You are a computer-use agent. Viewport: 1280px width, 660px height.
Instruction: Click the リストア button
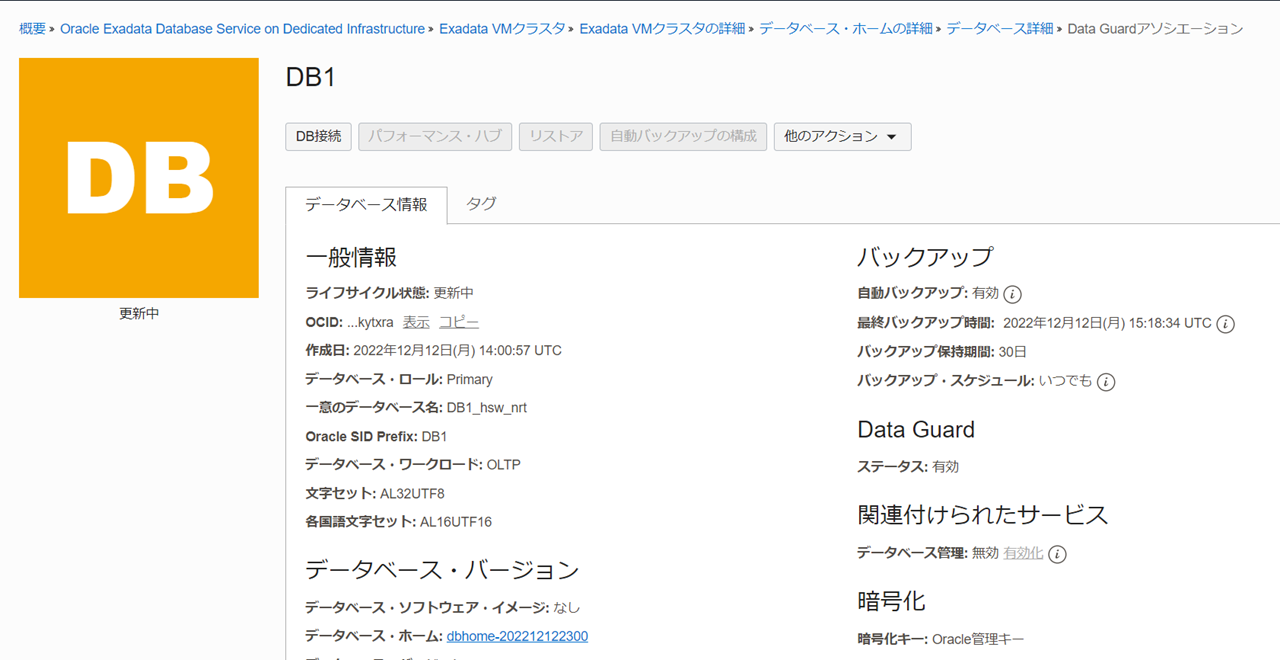556,136
